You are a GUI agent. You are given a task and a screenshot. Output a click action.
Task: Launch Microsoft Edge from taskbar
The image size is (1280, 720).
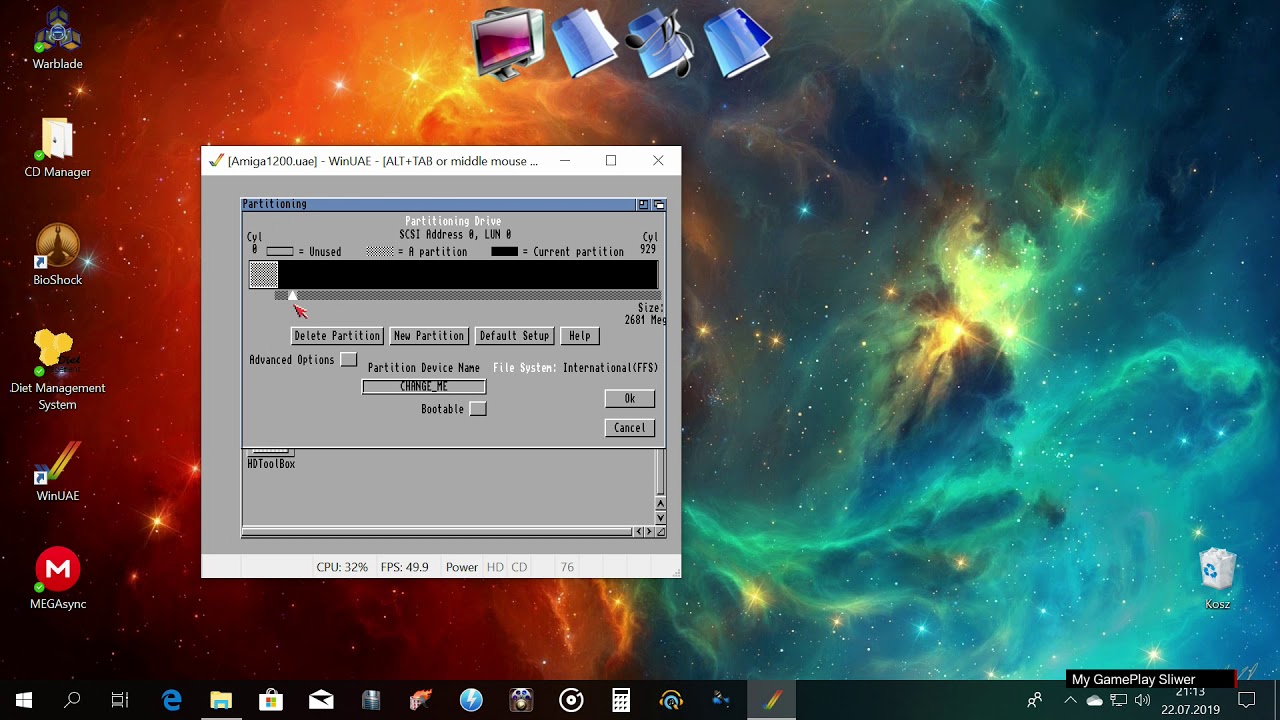[x=172, y=700]
